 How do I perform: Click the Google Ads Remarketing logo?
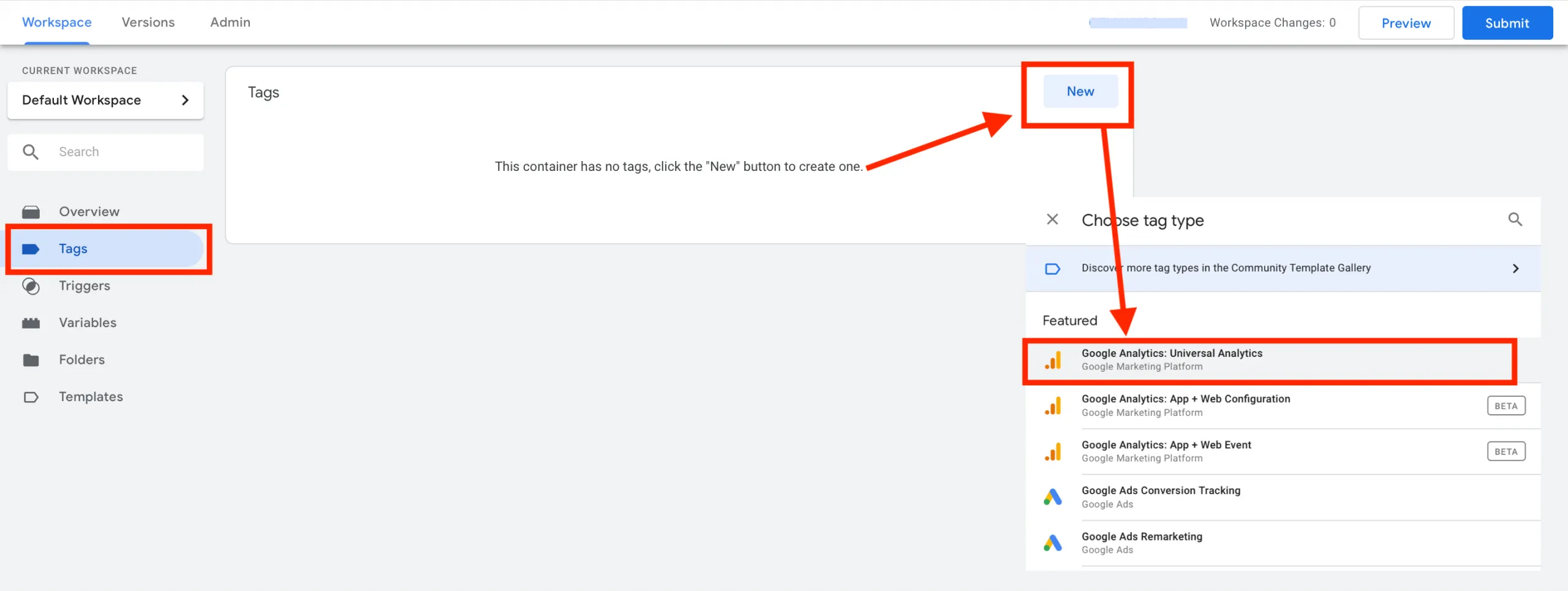click(x=1052, y=543)
